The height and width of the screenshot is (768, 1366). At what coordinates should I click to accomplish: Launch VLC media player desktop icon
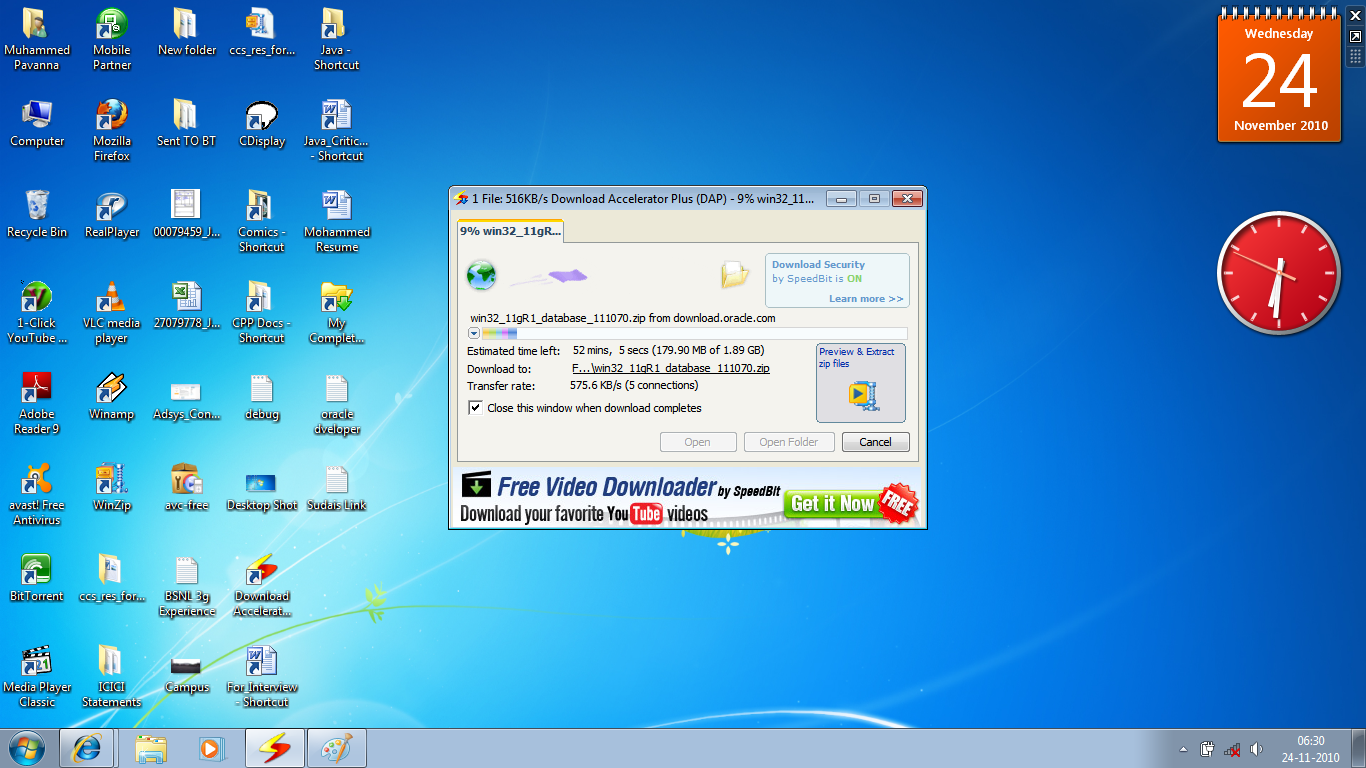tap(111, 299)
